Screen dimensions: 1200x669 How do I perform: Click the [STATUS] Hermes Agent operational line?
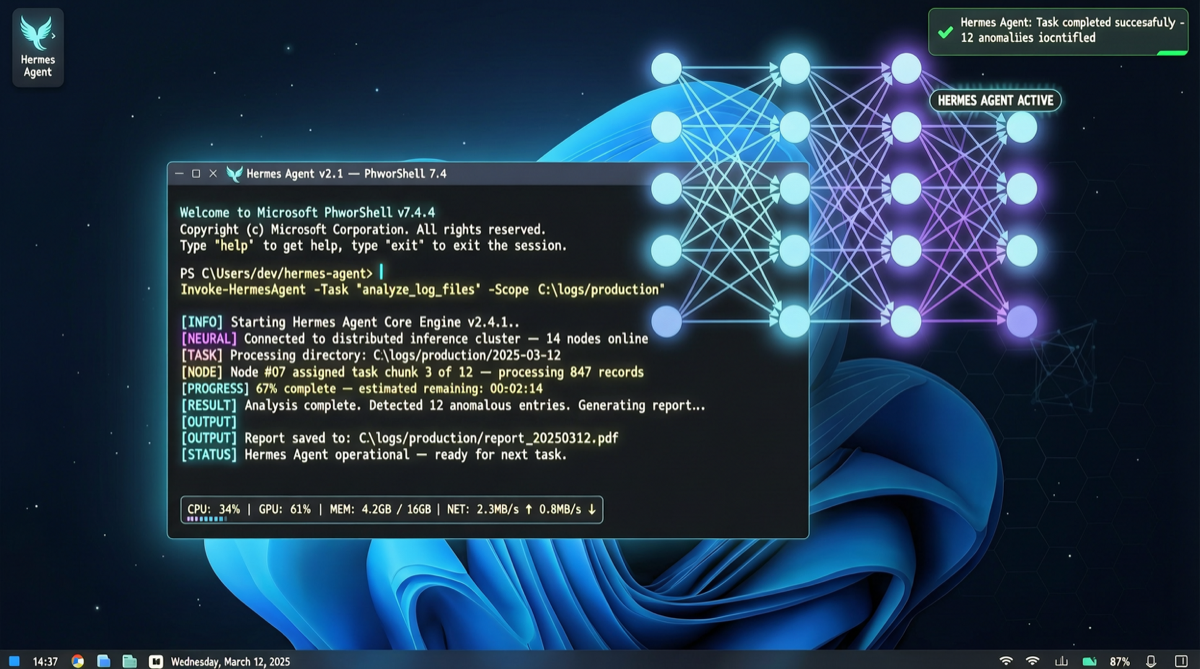[374, 454]
